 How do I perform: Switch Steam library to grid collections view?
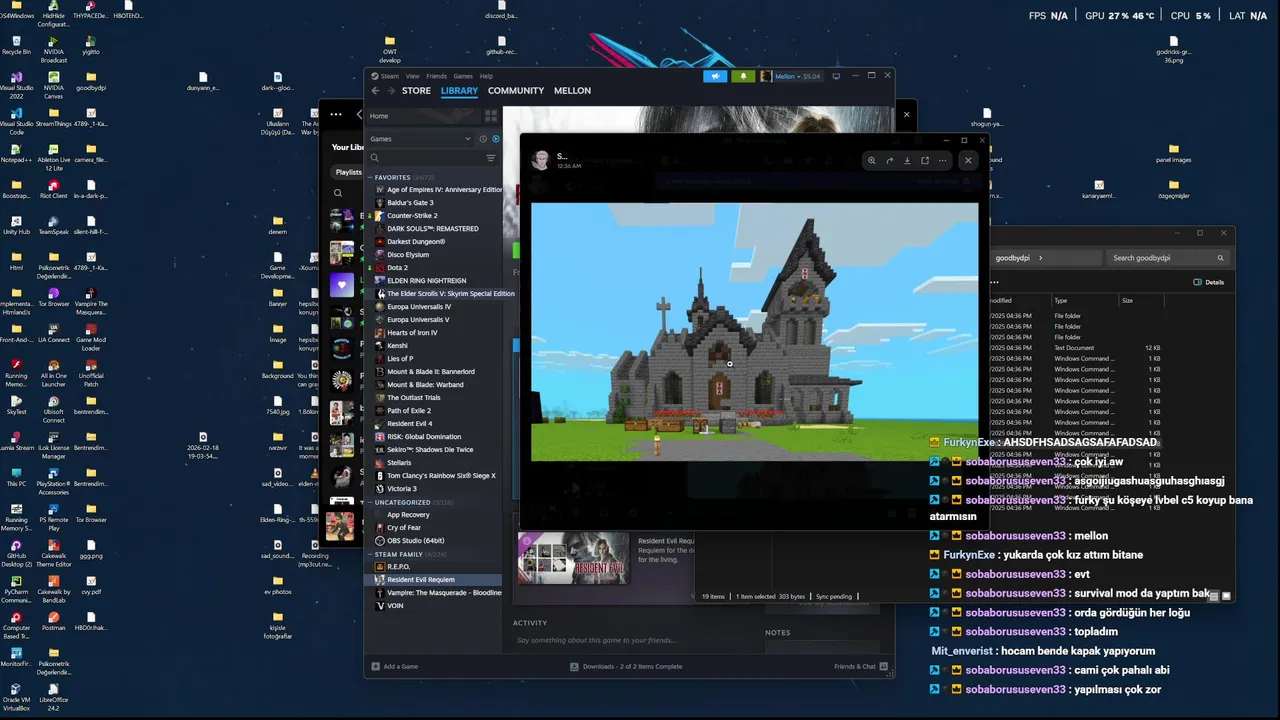[x=491, y=116]
